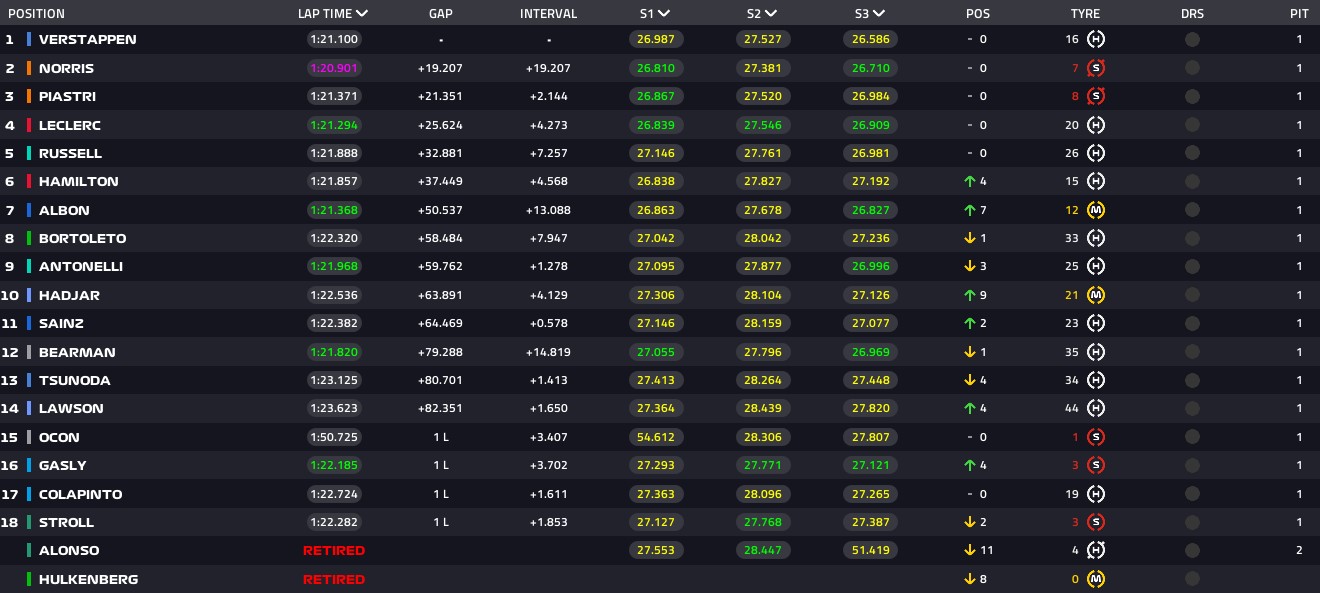Image resolution: width=1320 pixels, height=593 pixels.
Task: Click Ocon's soft tyre icon
Action: click(1096, 437)
